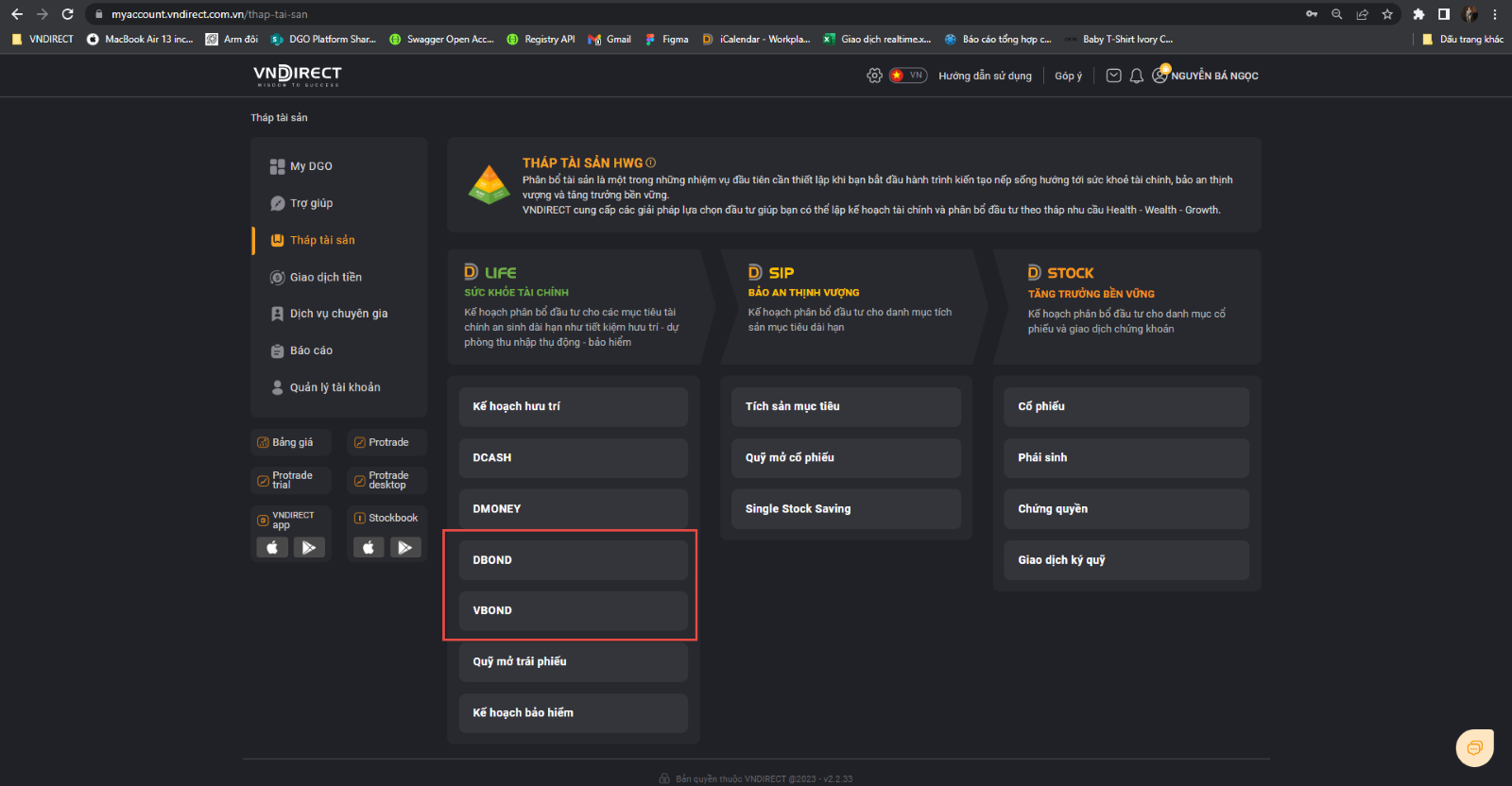
Task: Open the Phái sinh product
Action: pyautogui.click(x=1126, y=457)
